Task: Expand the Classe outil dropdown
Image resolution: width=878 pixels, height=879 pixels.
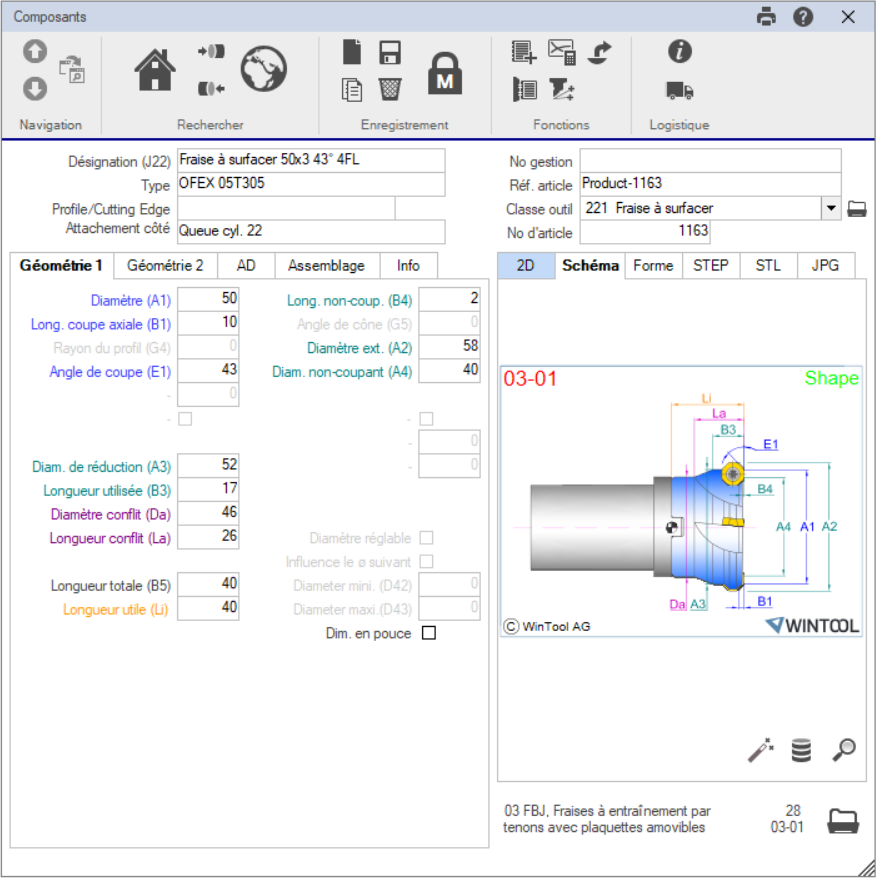Action: (831, 208)
